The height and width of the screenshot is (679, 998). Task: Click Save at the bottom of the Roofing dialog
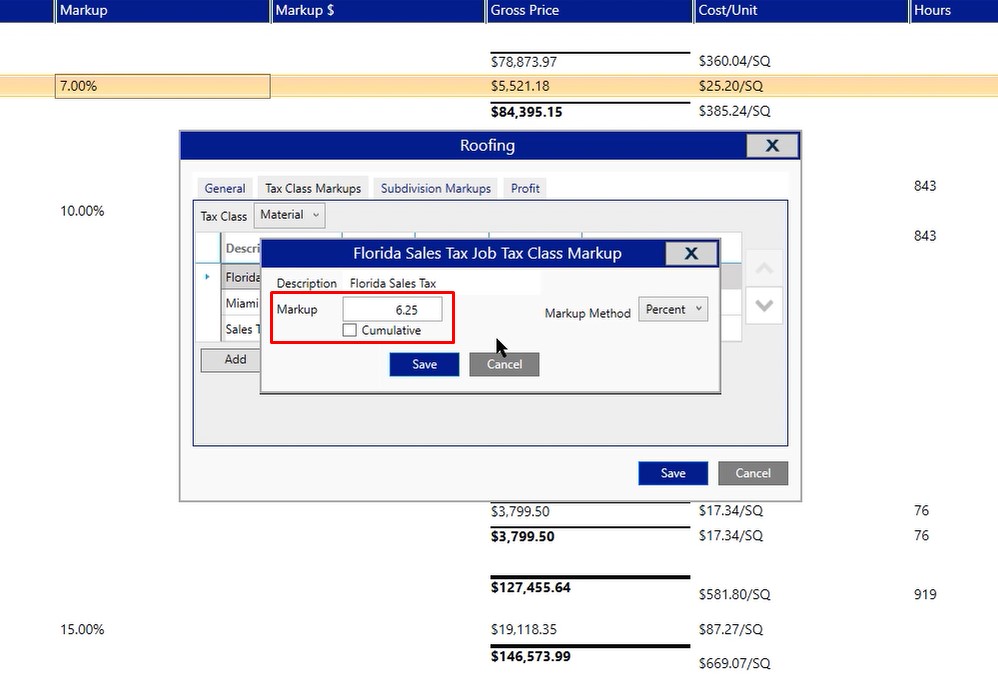click(x=673, y=473)
